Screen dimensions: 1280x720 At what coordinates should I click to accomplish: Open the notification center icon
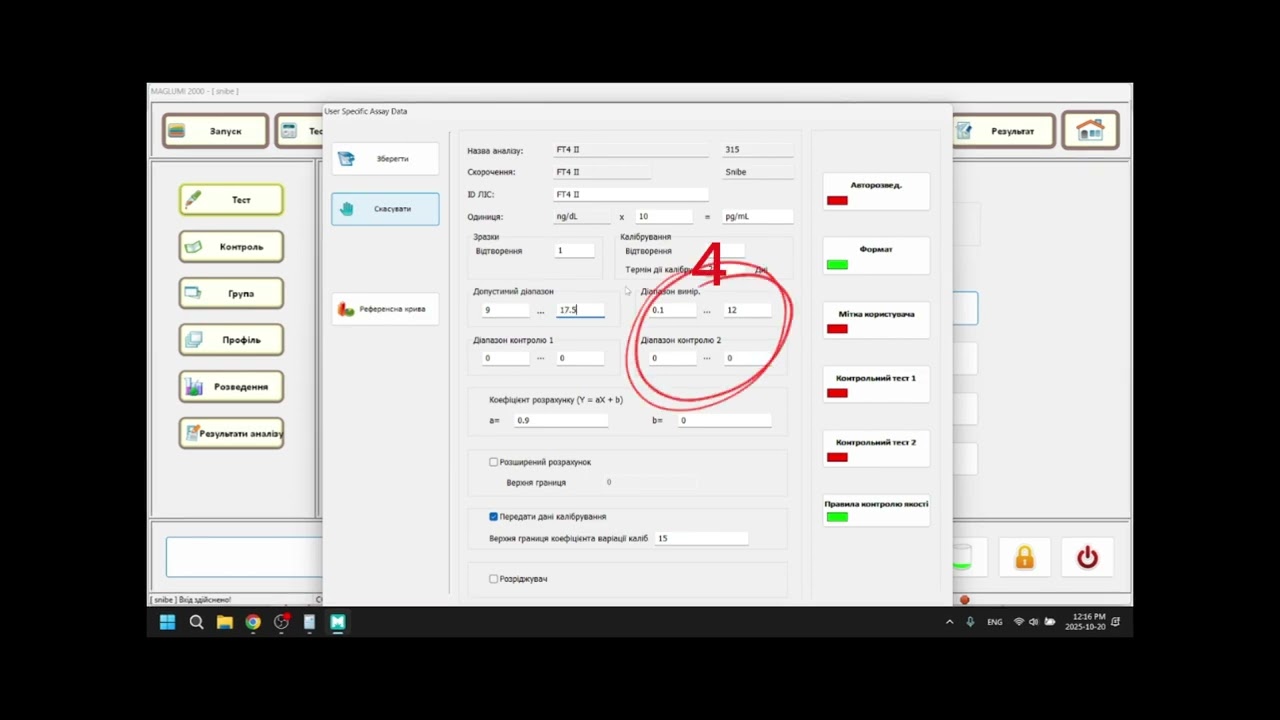point(1116,622)
